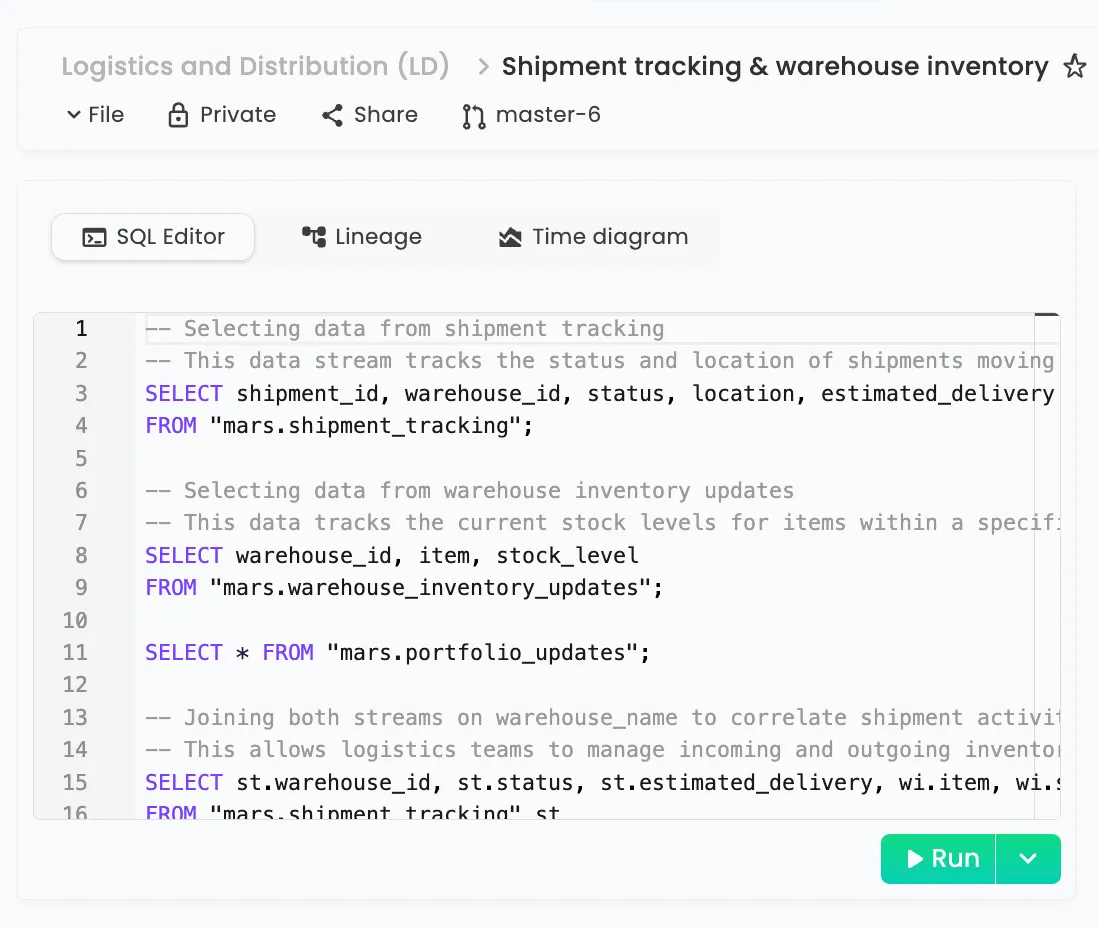Click the breadcrumb chevron separator
Image resolution: width=1098 pixels, height=928 pixels.
[483, 67]
